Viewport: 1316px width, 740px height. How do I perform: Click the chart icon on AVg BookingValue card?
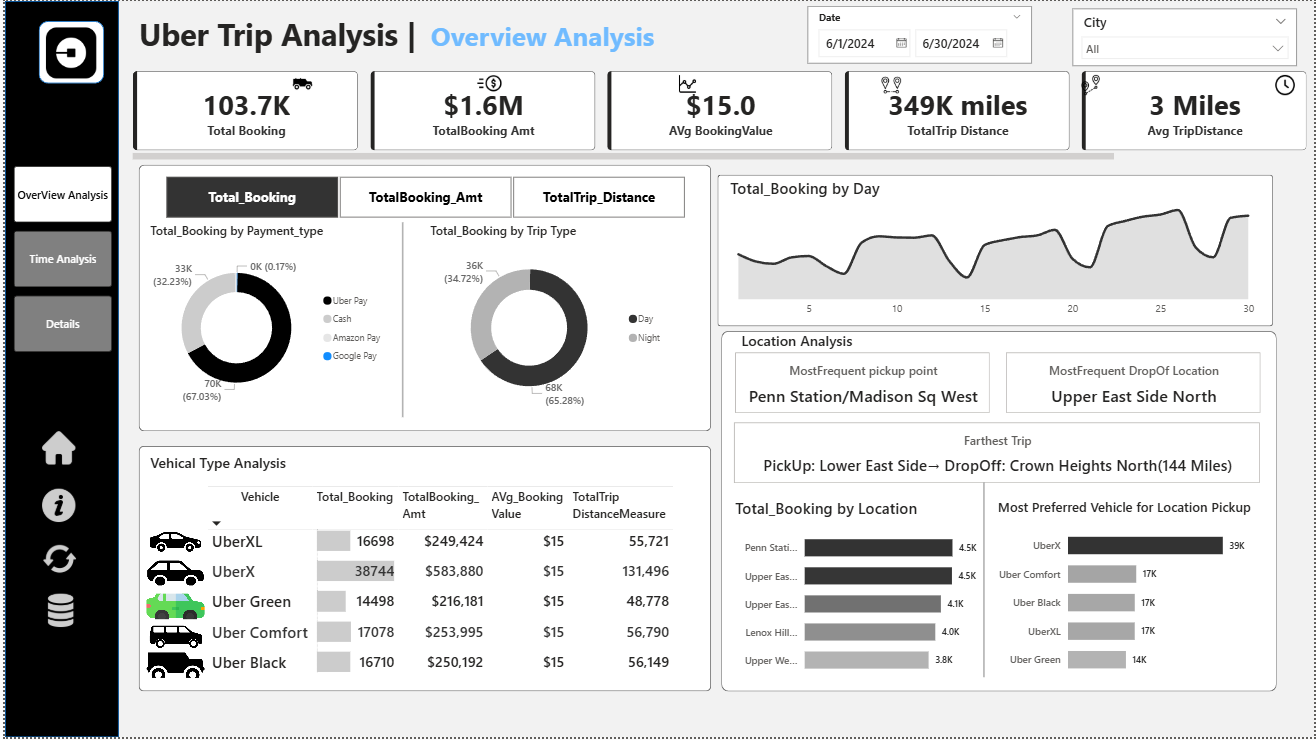[687, 84]
